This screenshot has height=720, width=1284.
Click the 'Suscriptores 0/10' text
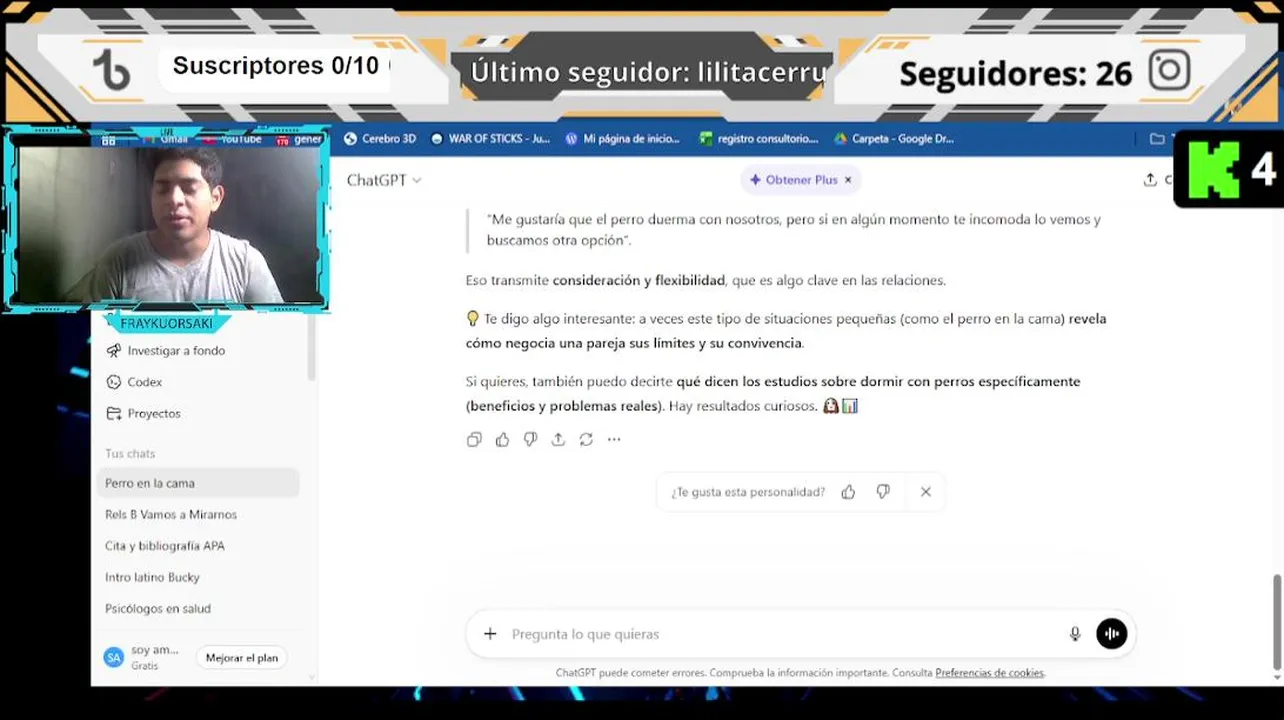click(276, 66)
